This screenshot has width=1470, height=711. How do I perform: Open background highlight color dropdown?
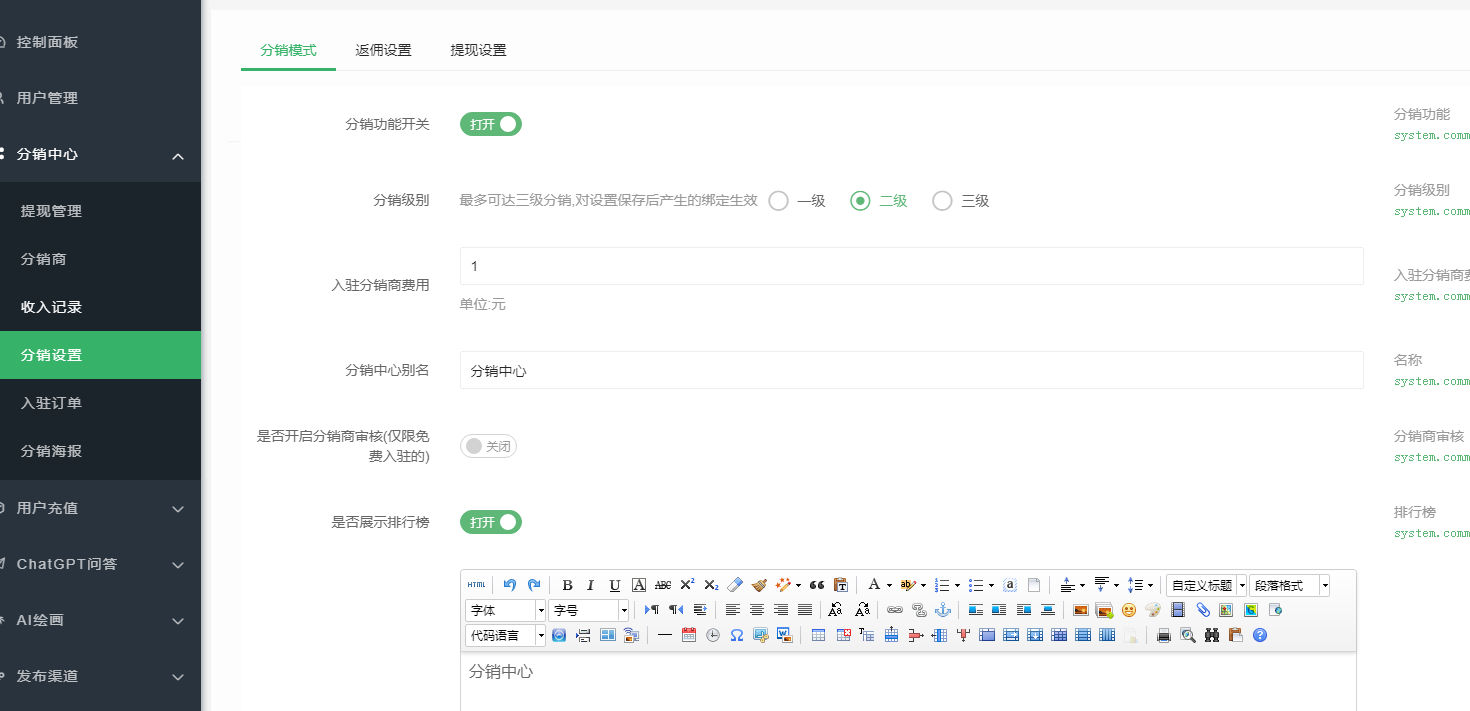coord(923,585)
